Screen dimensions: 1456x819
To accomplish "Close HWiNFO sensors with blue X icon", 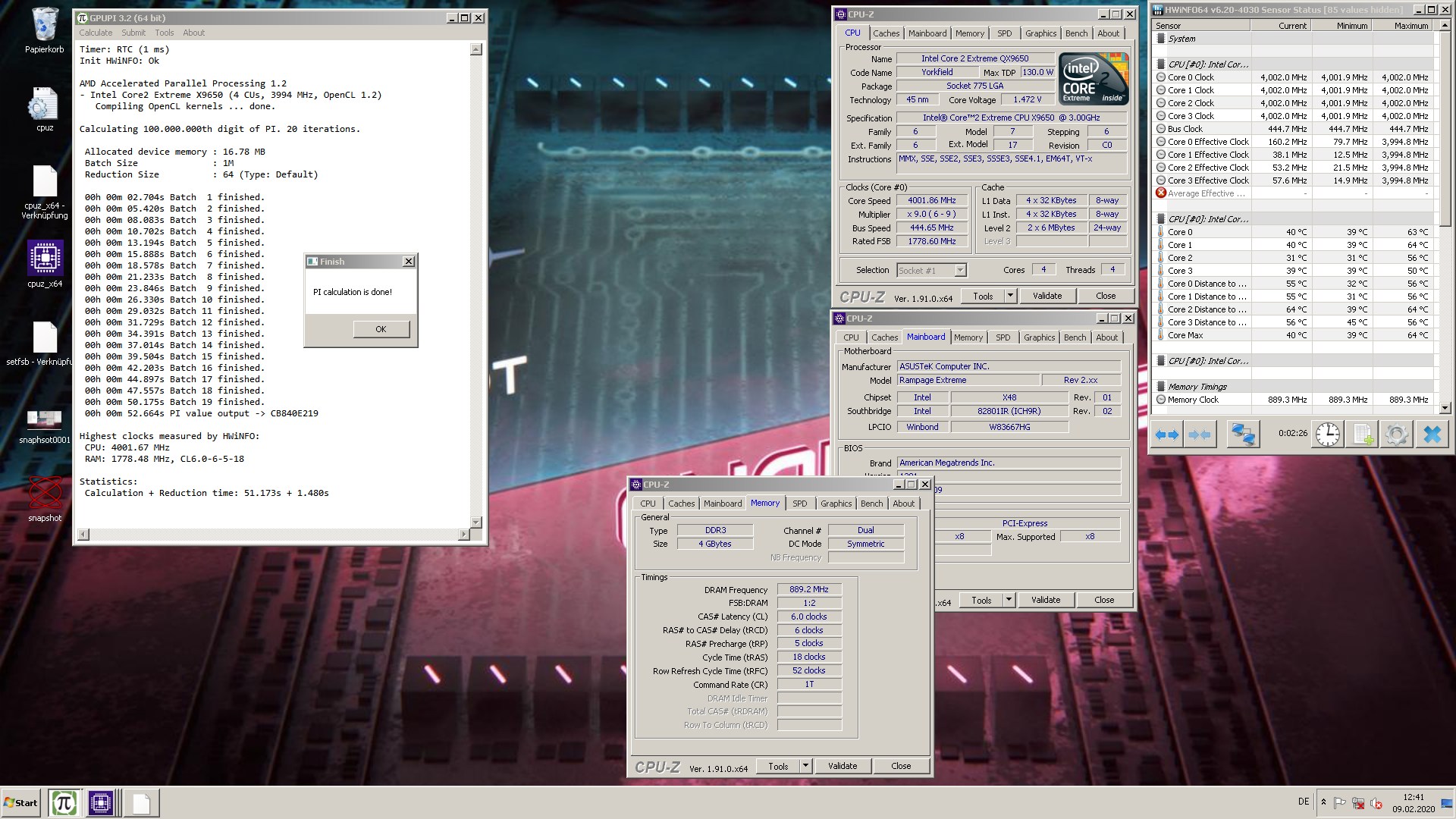I will coord(1432,435).
